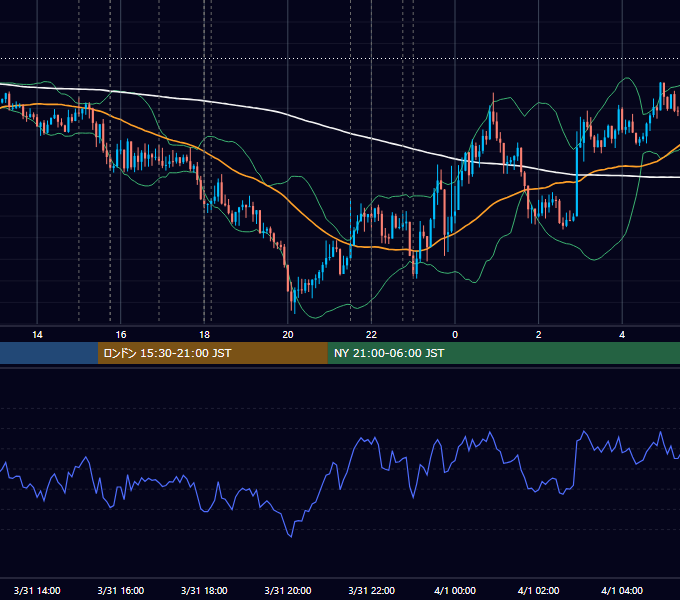680x600 pixels.
Task: Click the 3/31 22:00 time label
Action: 372,590
